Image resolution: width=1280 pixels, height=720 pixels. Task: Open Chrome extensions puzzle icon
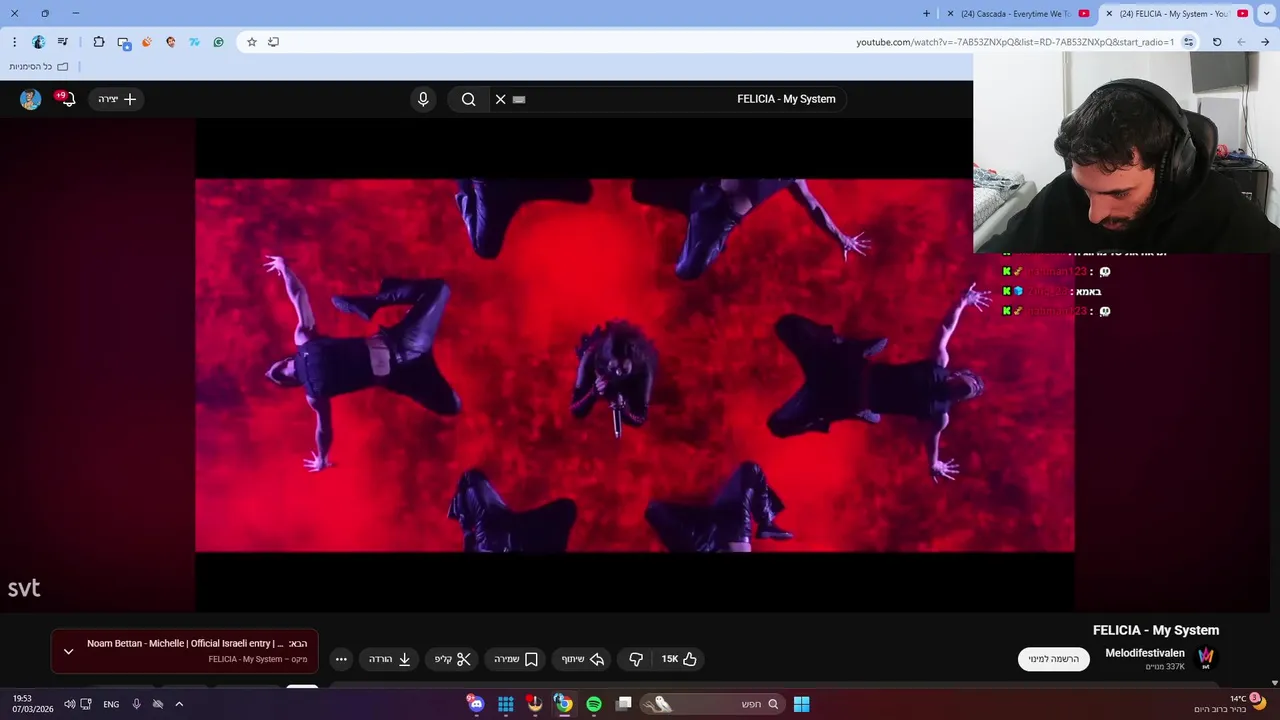[x=99, y=42]
